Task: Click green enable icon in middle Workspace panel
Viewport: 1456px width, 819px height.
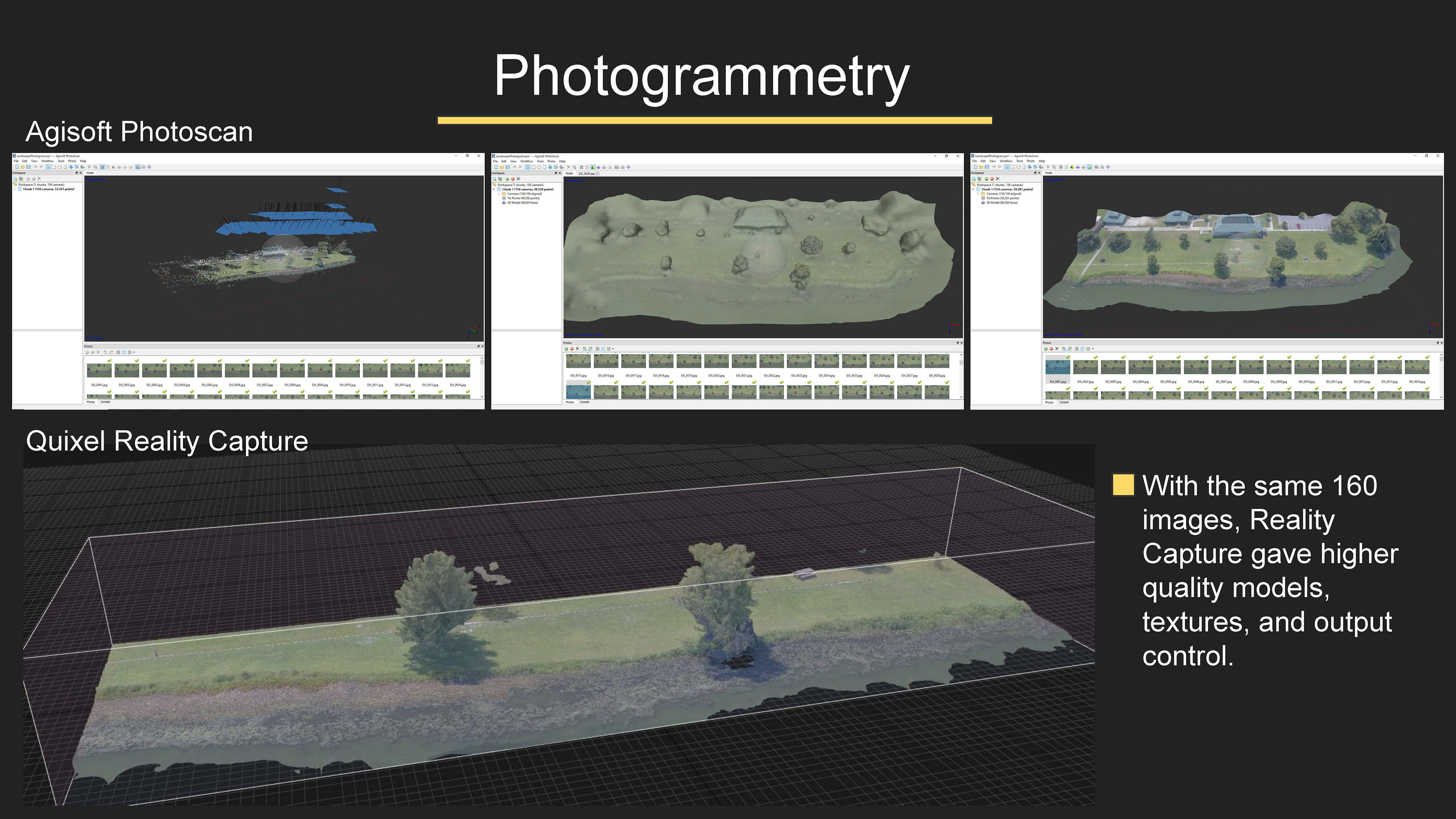Action: point(508,179)
